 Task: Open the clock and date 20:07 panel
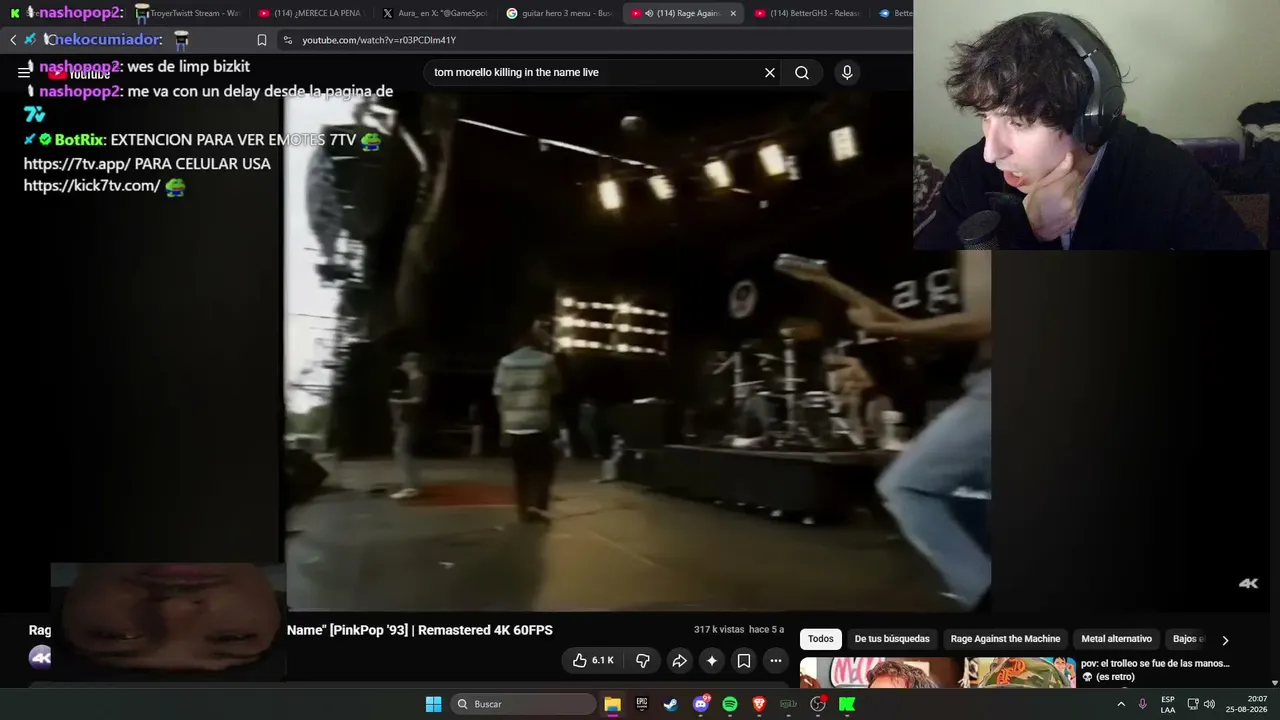(x=1248, y=704)
